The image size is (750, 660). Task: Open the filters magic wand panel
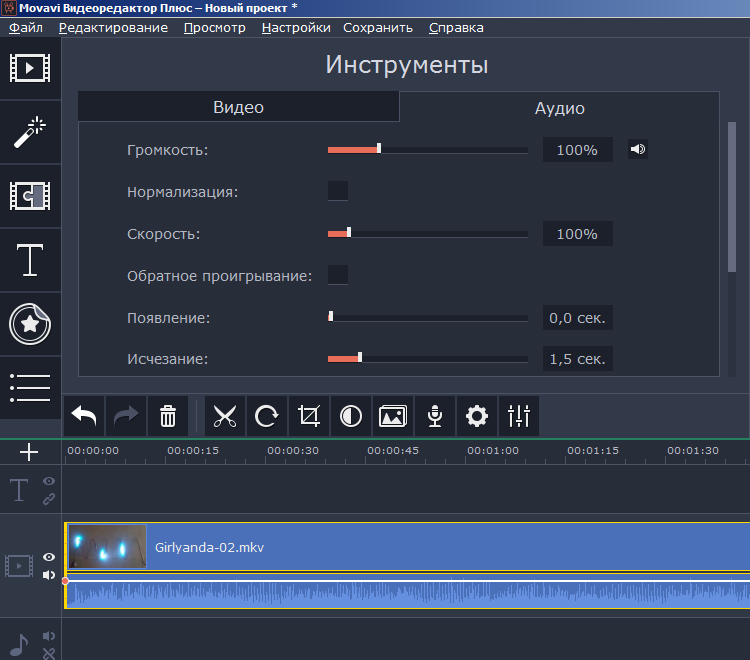pos(29,131)
